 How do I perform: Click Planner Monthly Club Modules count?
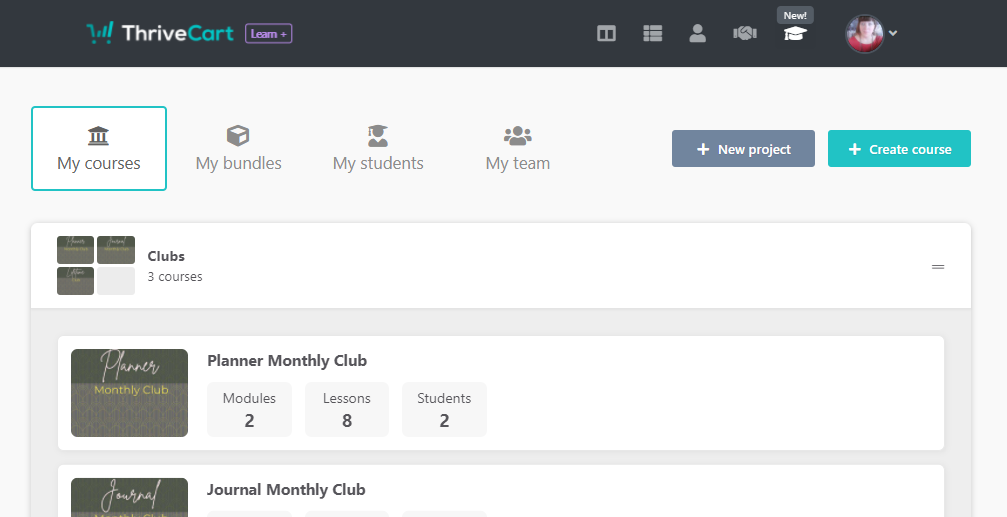click(249, 410)
